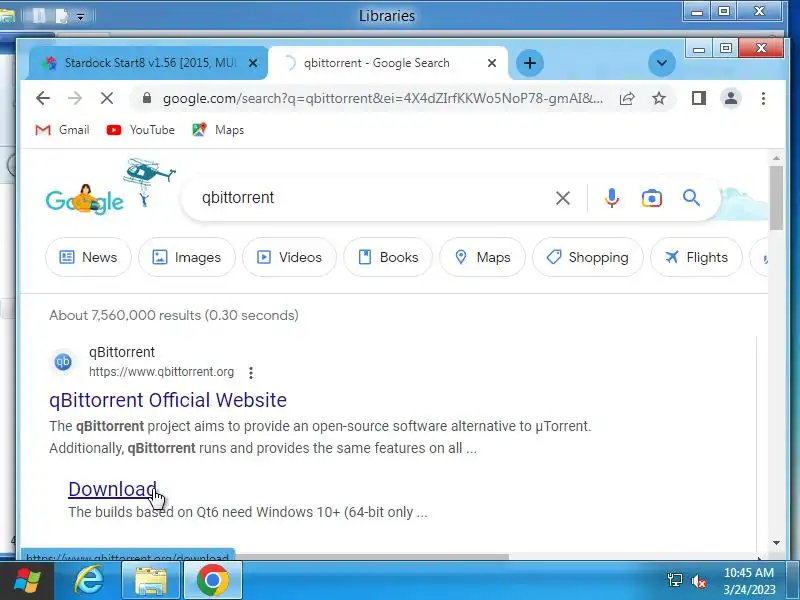Click the scrollbar down arrow
The height and width of the screenshot is (600, 800).
tap(776, 543)
